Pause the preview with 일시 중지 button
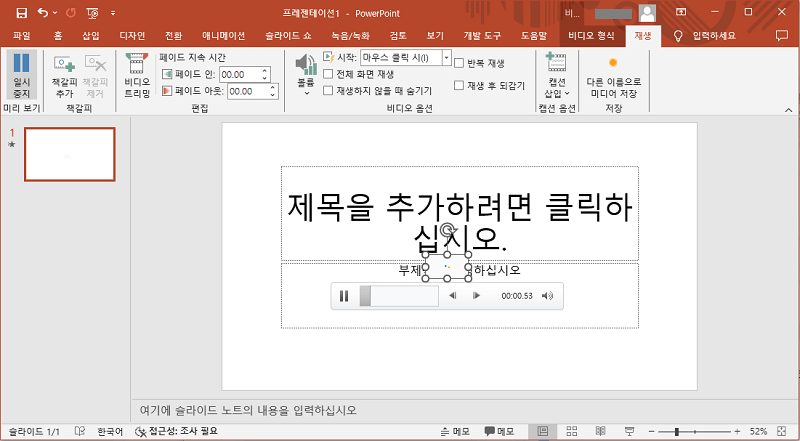This screenshot has height=441, width=800. point(21,75)
